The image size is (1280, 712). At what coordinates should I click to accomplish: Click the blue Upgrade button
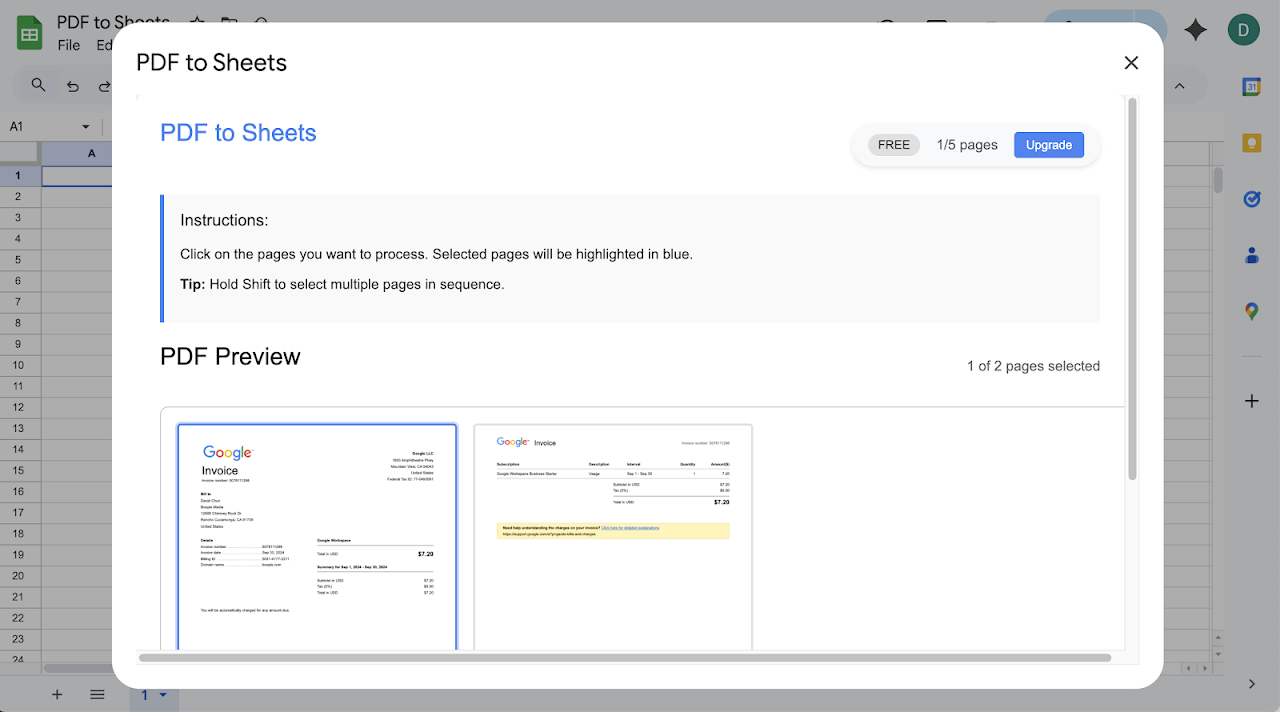[1049, 145]
